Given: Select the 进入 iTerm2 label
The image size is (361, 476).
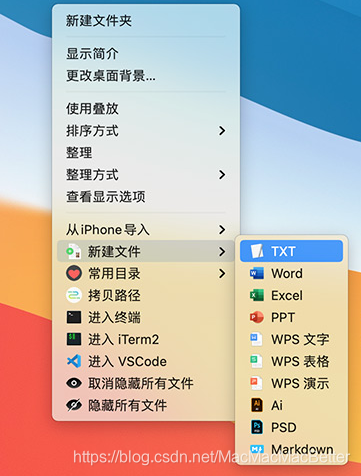Looking at the screenshot, I should [123, 339].
